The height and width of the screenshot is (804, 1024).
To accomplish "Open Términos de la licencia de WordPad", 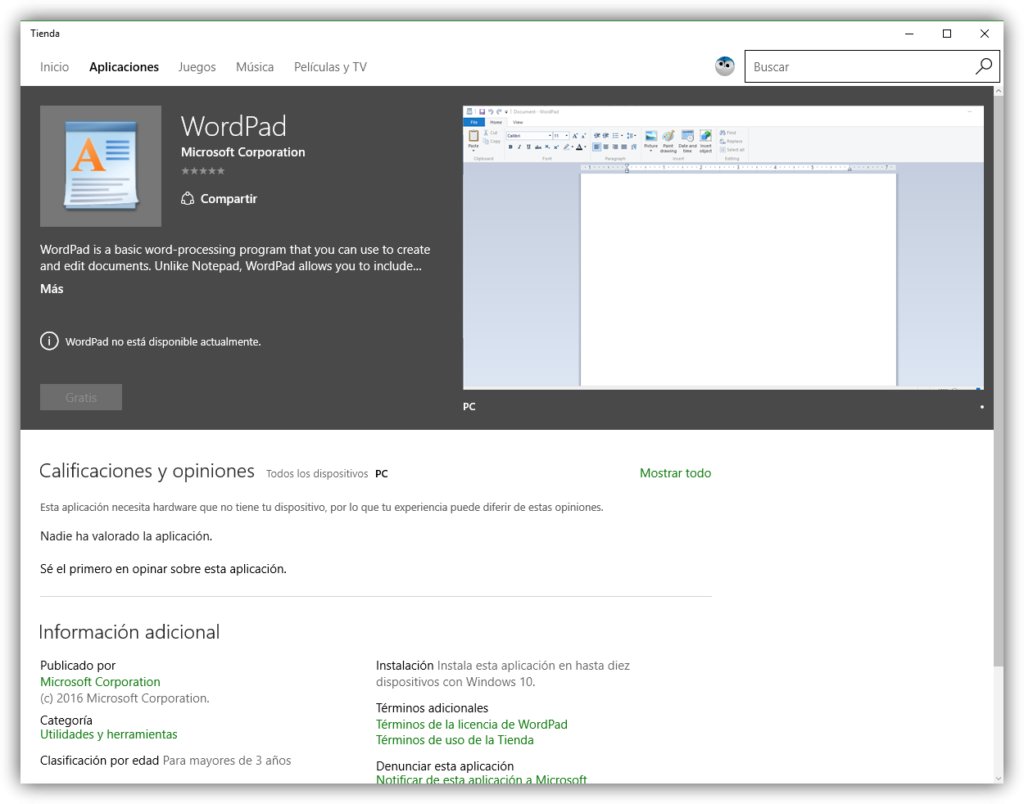I will coord(472,724).
